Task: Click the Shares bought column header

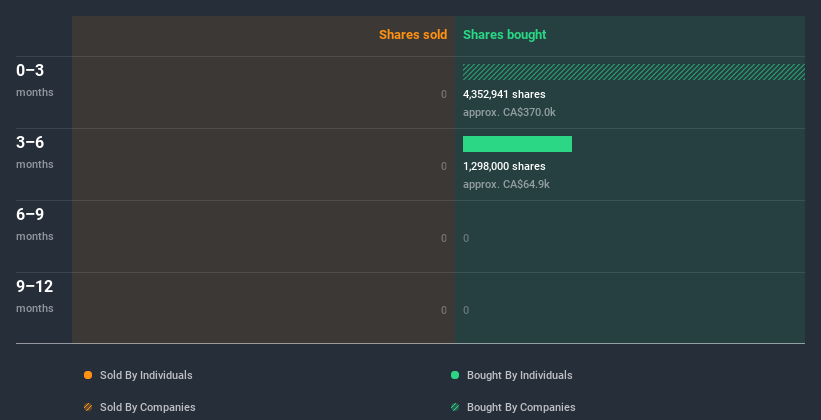Action: point(505,35)
